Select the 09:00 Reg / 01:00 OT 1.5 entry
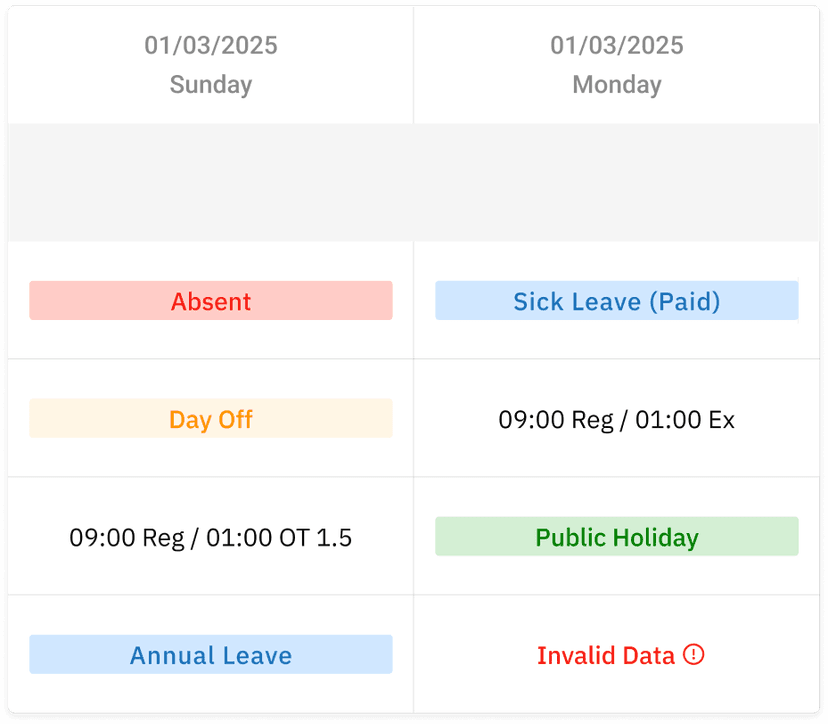 211,537
